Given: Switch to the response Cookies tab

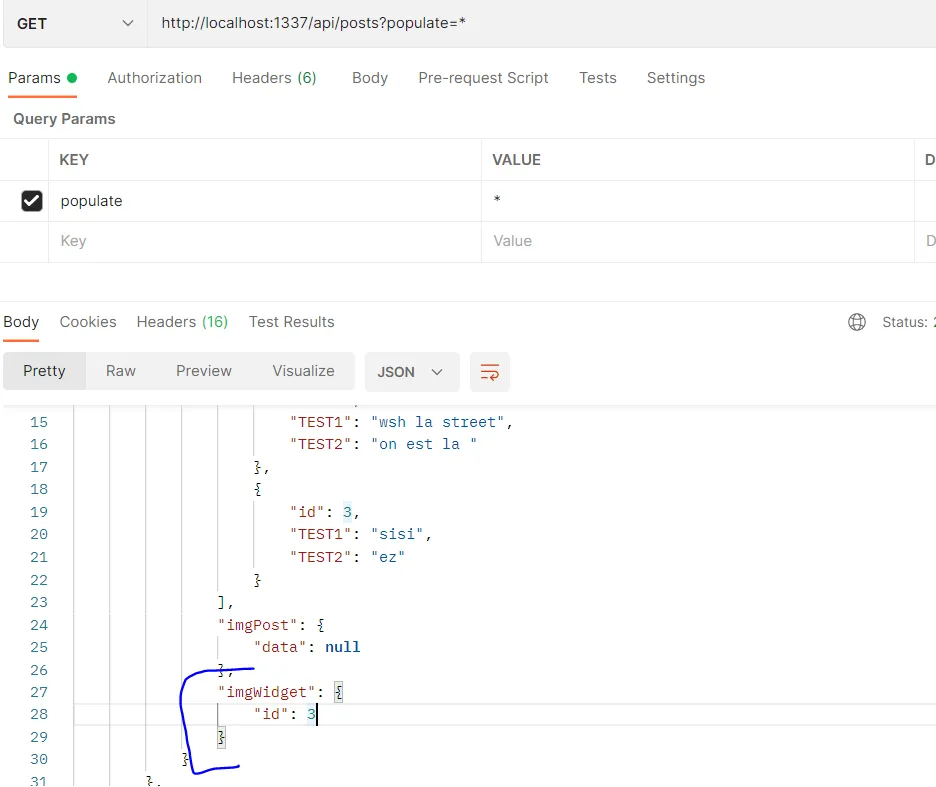Looking at the screenshot, I should (x=88, y=322).
